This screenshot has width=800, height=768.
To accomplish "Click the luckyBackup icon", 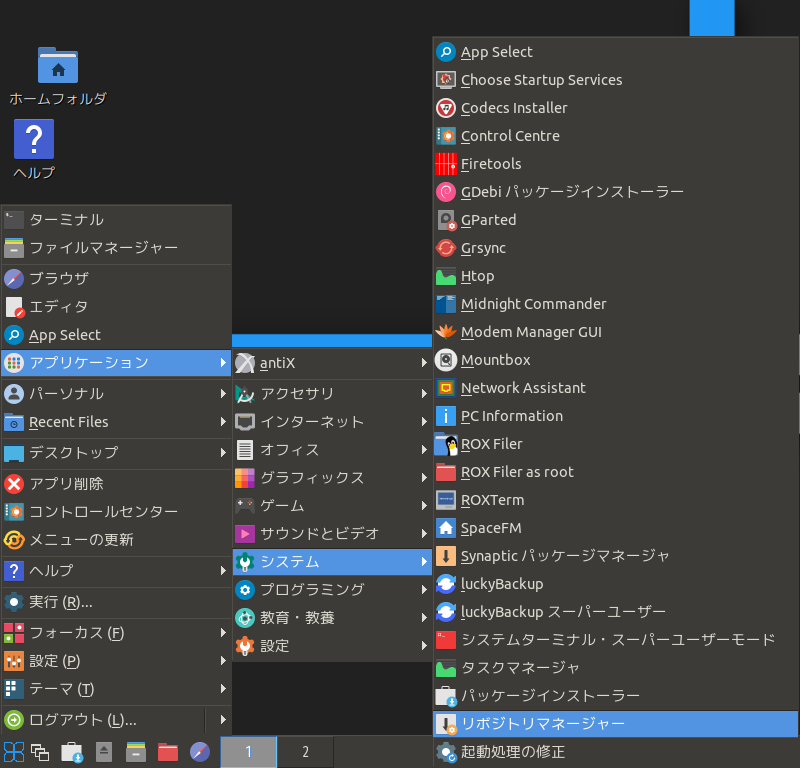I will (x=445, y=584).
